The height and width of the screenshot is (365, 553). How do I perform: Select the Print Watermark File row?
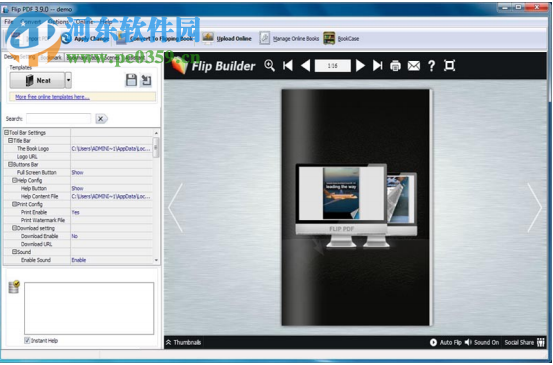(78, 220)
